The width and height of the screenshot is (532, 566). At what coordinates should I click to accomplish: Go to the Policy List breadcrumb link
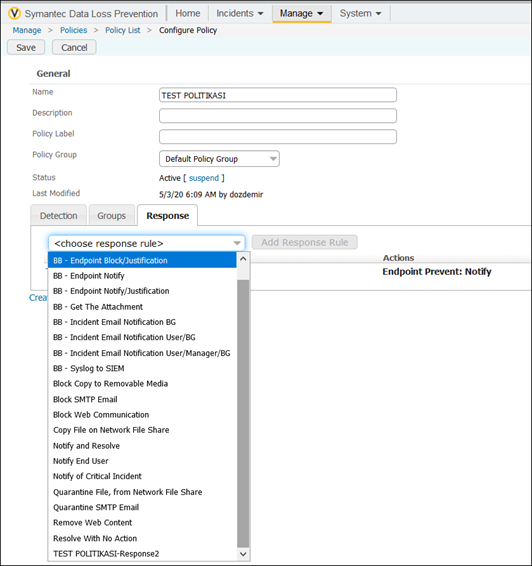[x=123, y=30]
